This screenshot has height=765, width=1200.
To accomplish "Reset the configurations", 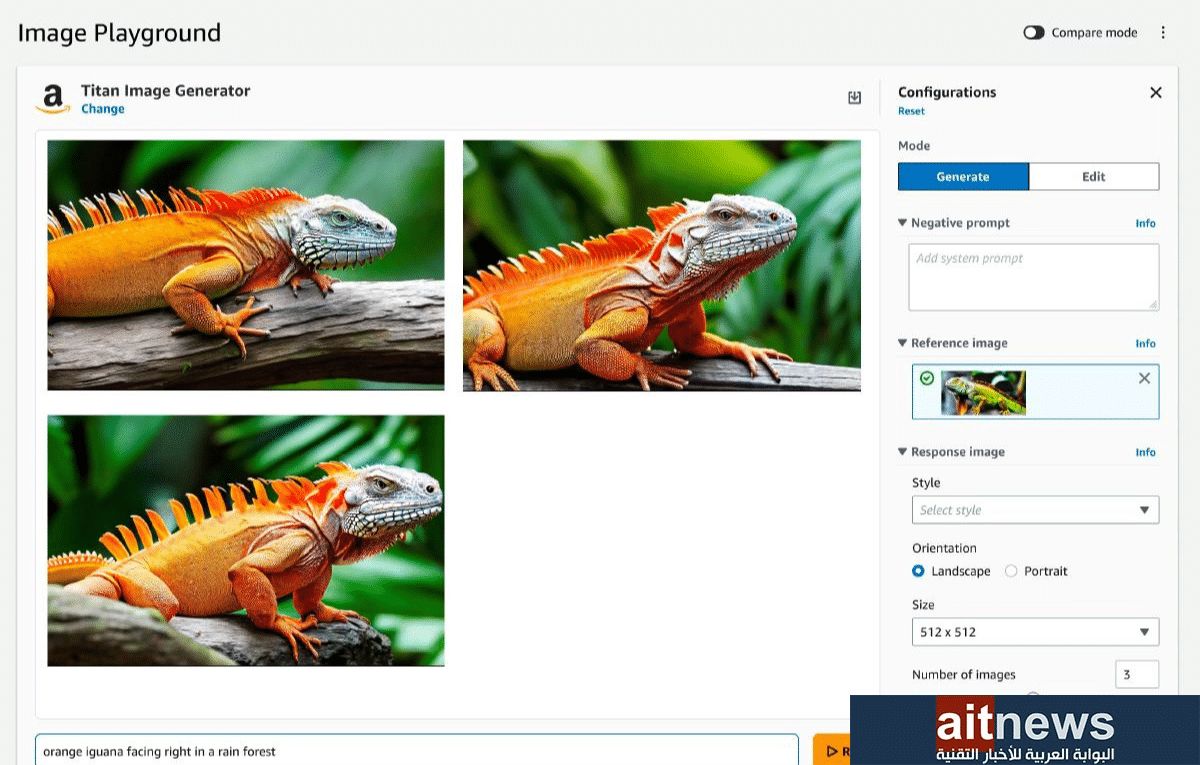I will (x=911, y=111).
